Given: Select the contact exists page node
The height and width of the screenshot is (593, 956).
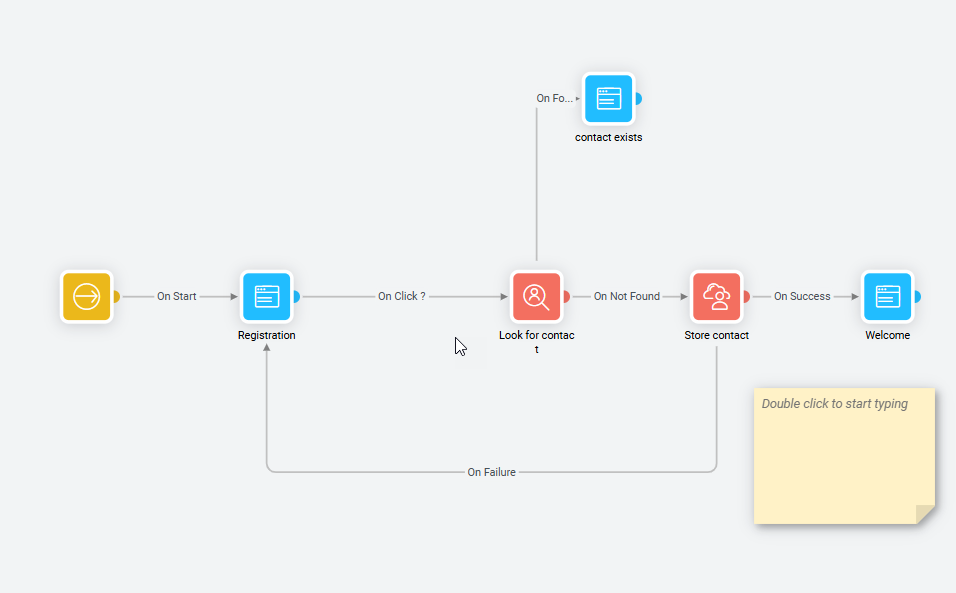Looking at the screenshot, I should tap(608, 98).
